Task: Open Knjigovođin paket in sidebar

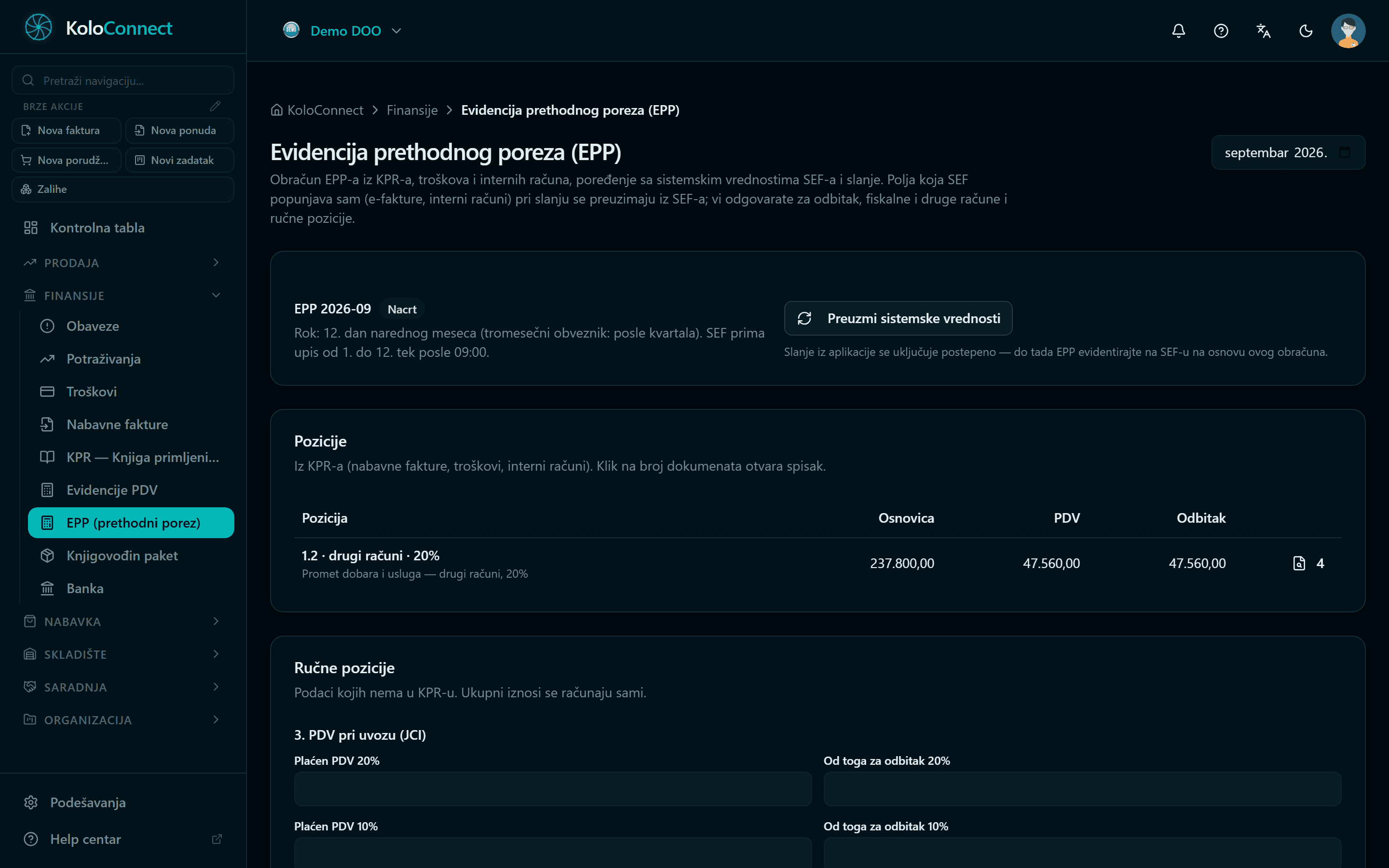Action: tap(131, 555)
